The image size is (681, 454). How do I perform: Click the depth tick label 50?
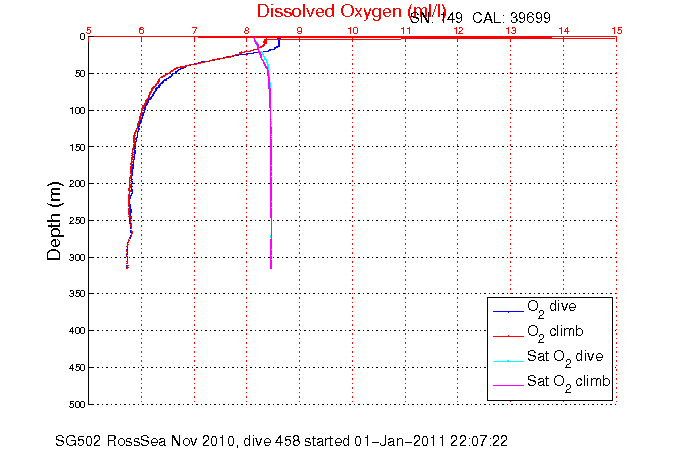pos(79,74)
